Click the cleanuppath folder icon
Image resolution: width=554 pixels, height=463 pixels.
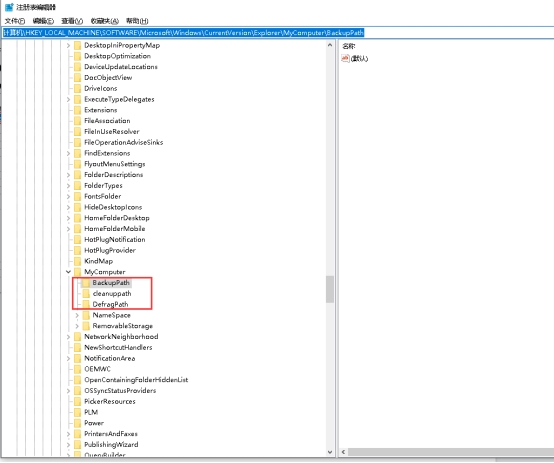(x=86, y=293)
